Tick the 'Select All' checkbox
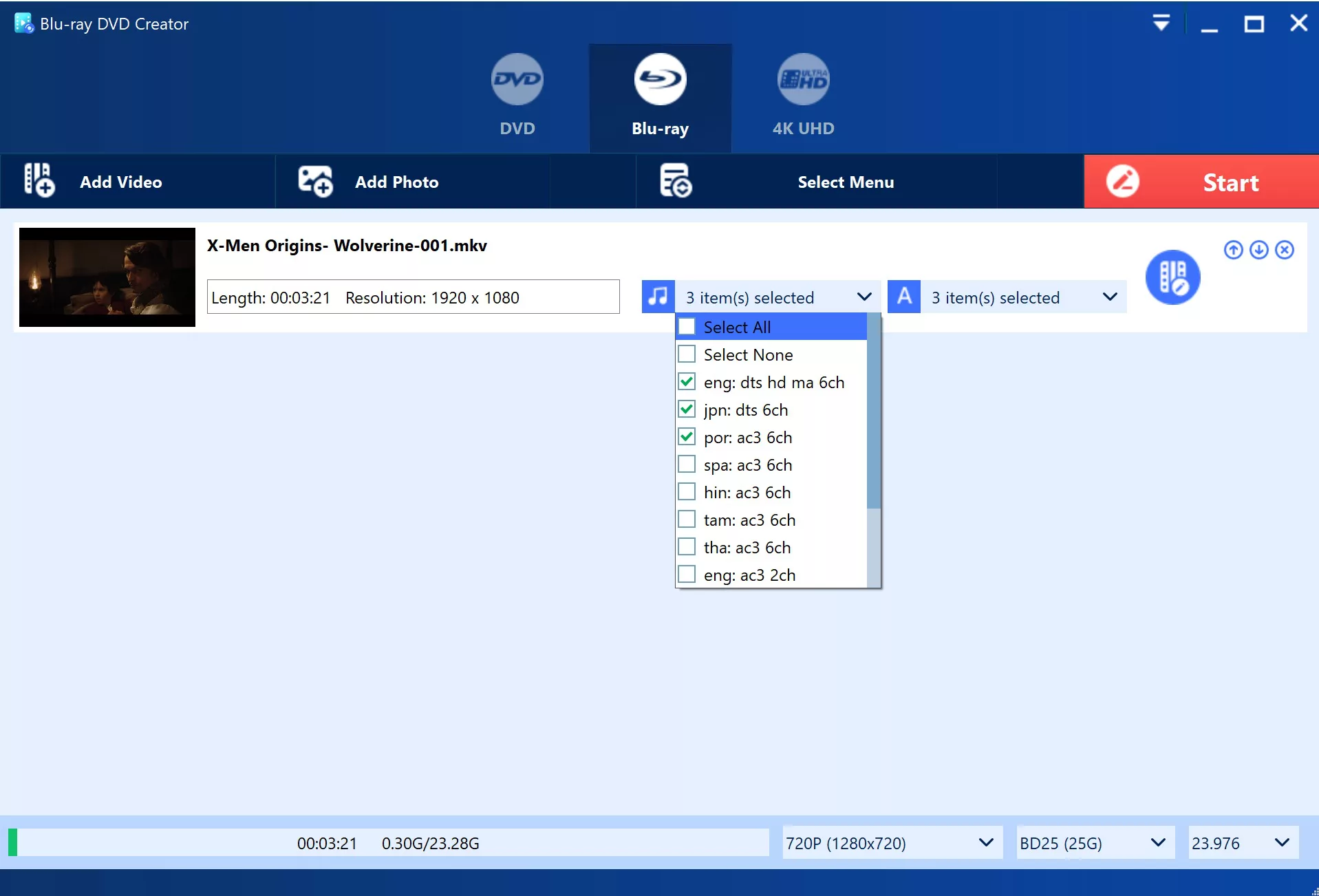Screen dimensions: 1319x896 pos(687,327)
